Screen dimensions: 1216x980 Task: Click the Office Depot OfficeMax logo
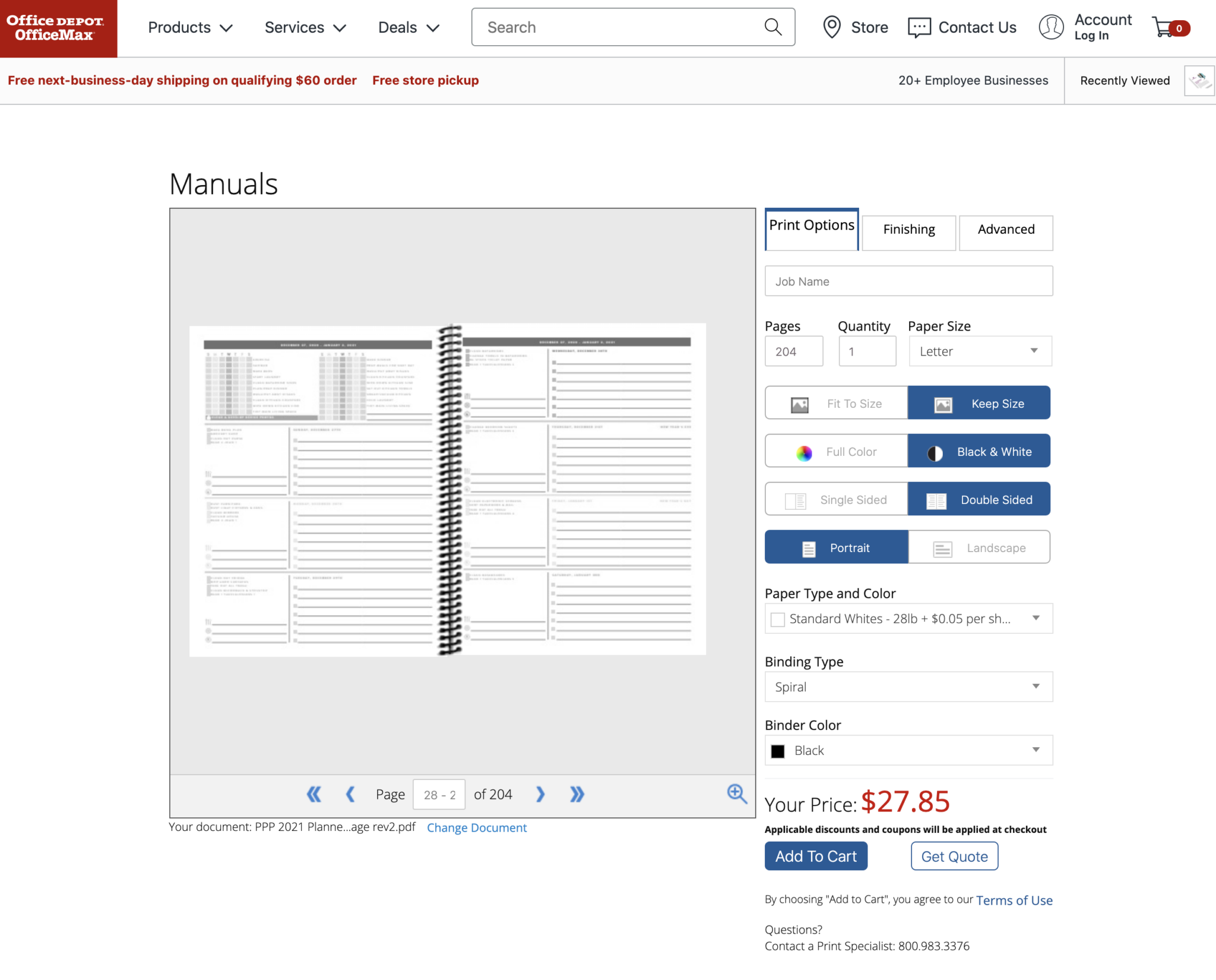pyautogui.click(x=58, y=28)
